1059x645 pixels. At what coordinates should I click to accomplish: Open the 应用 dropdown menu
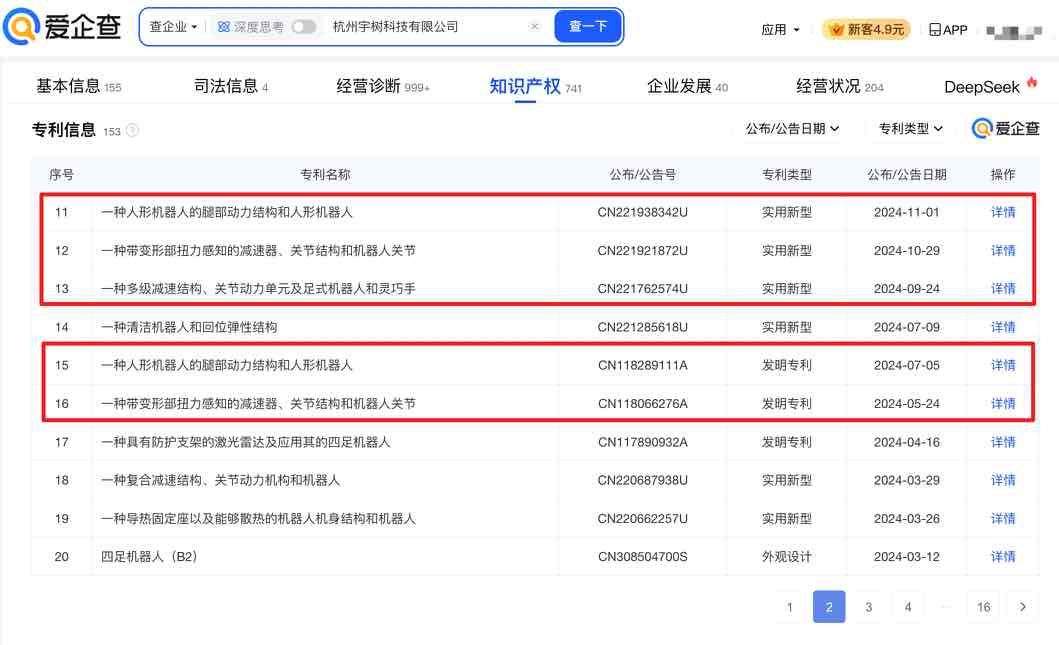[x=780, y=30]
